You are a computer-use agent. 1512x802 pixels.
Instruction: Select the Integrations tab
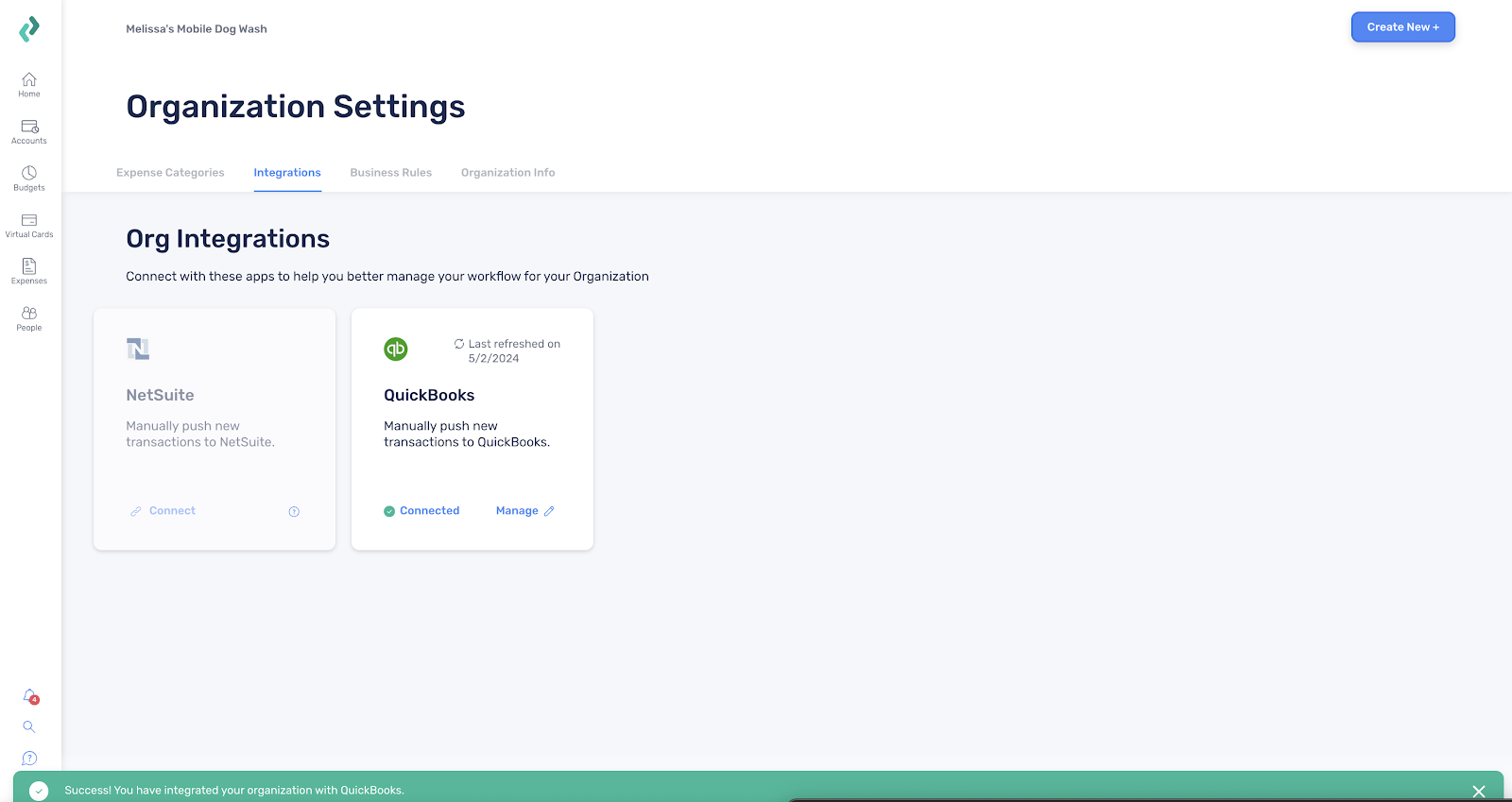(x=287, y=173)
